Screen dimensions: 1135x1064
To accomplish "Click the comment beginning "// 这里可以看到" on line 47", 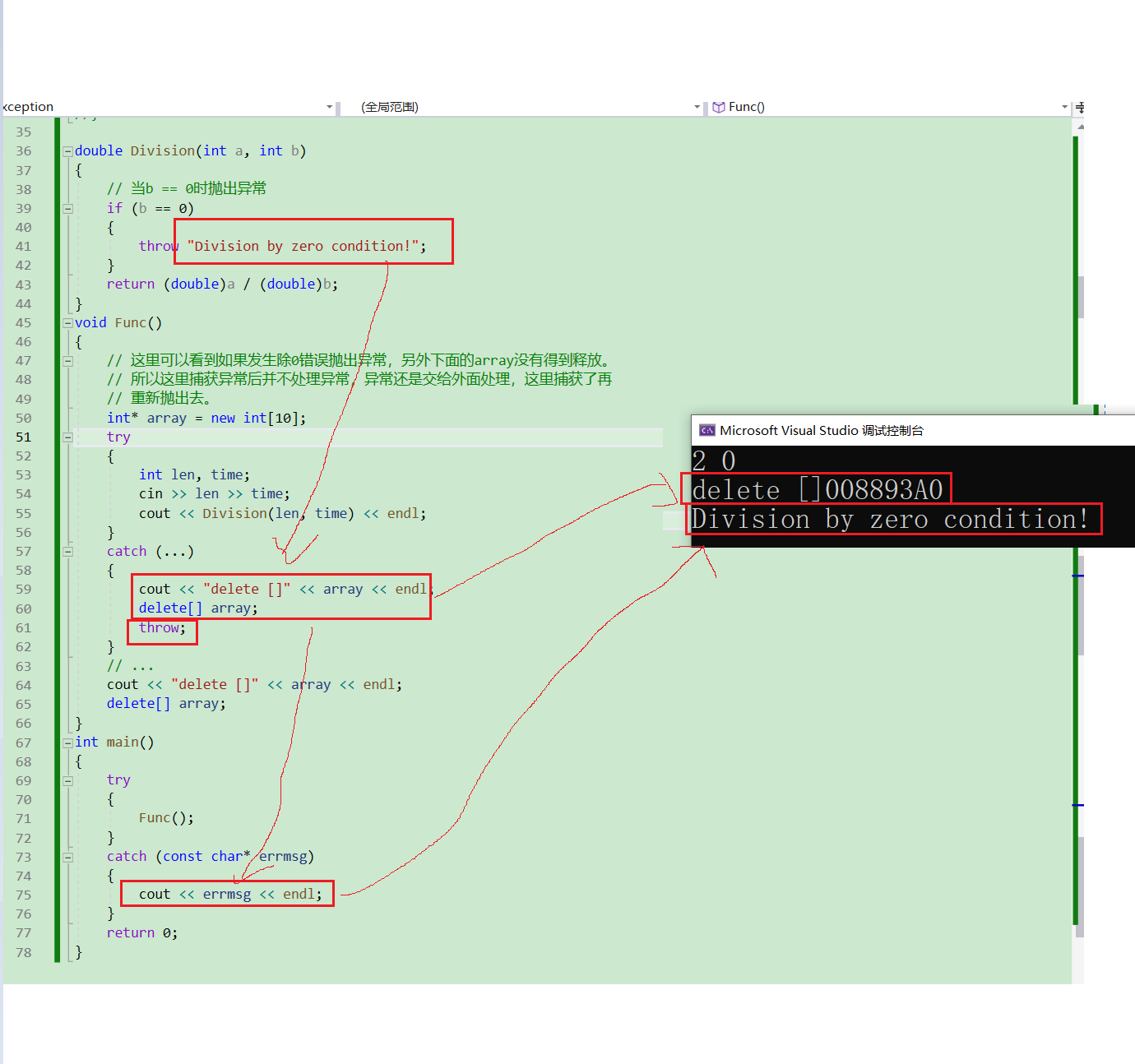I will tap(359, 360).
